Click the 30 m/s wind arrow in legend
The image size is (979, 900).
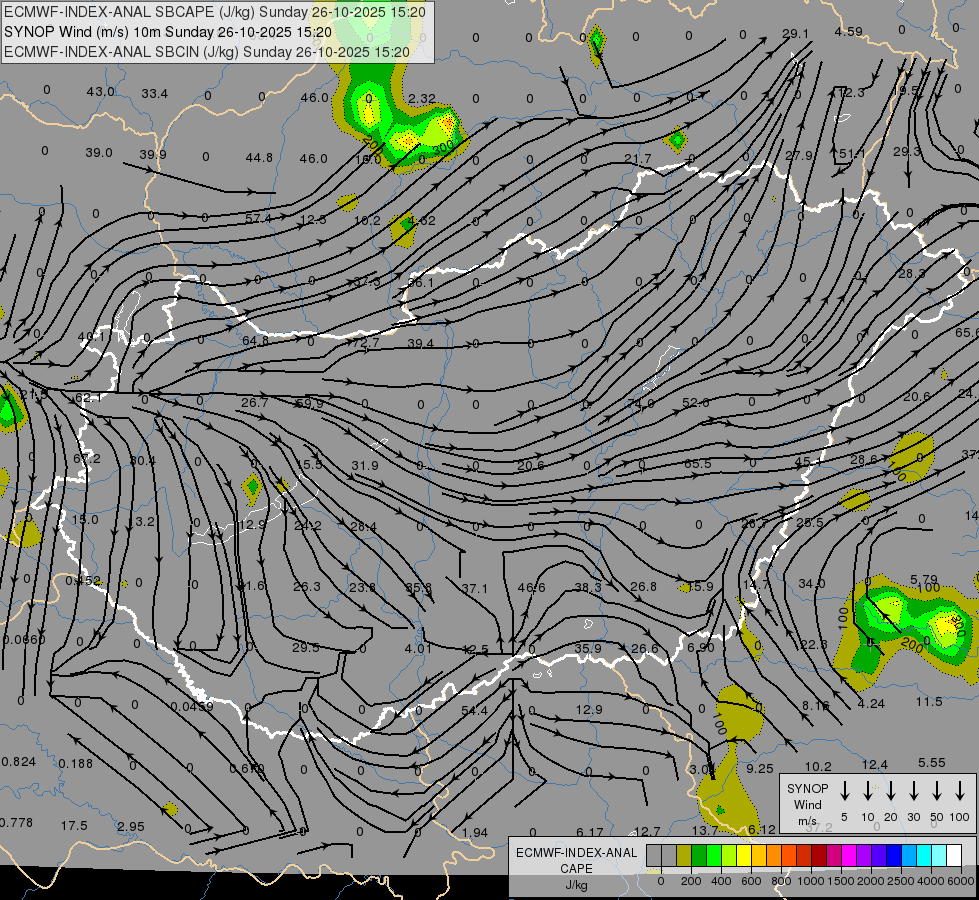pyautogui.click(x=913, y=791)
